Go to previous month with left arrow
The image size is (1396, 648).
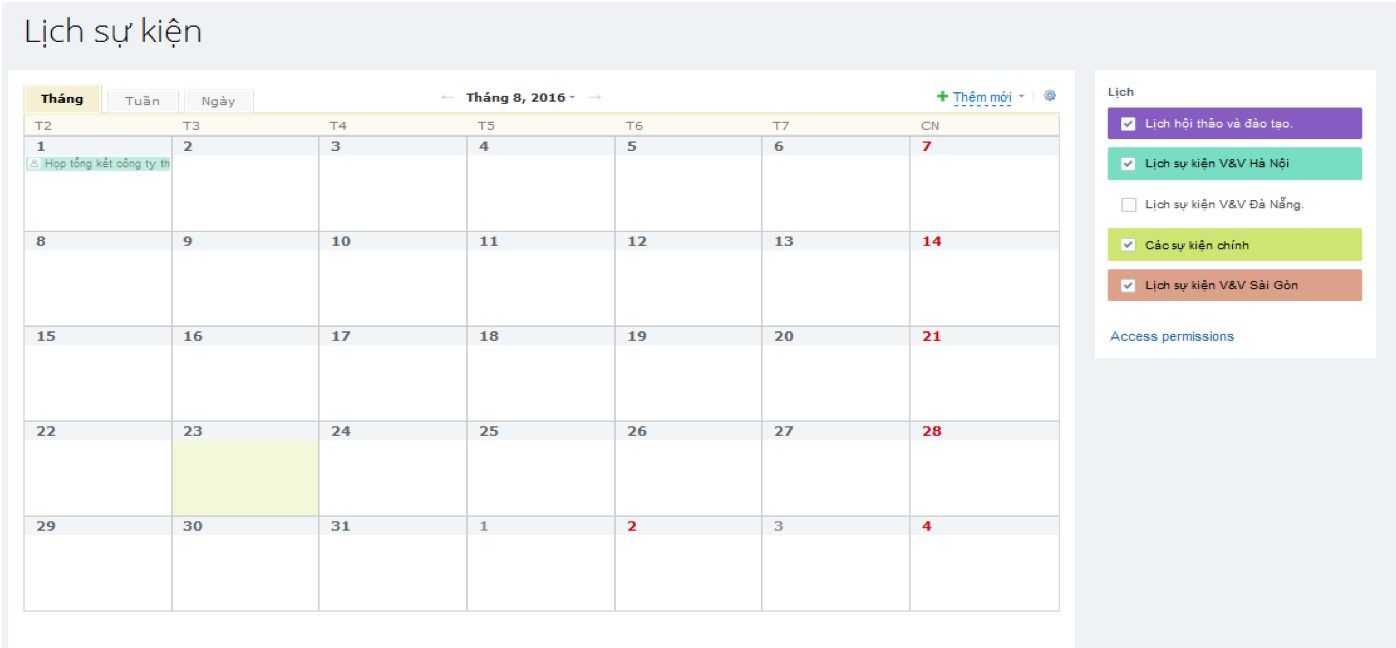pyautogui.click(x=447, y=97)
